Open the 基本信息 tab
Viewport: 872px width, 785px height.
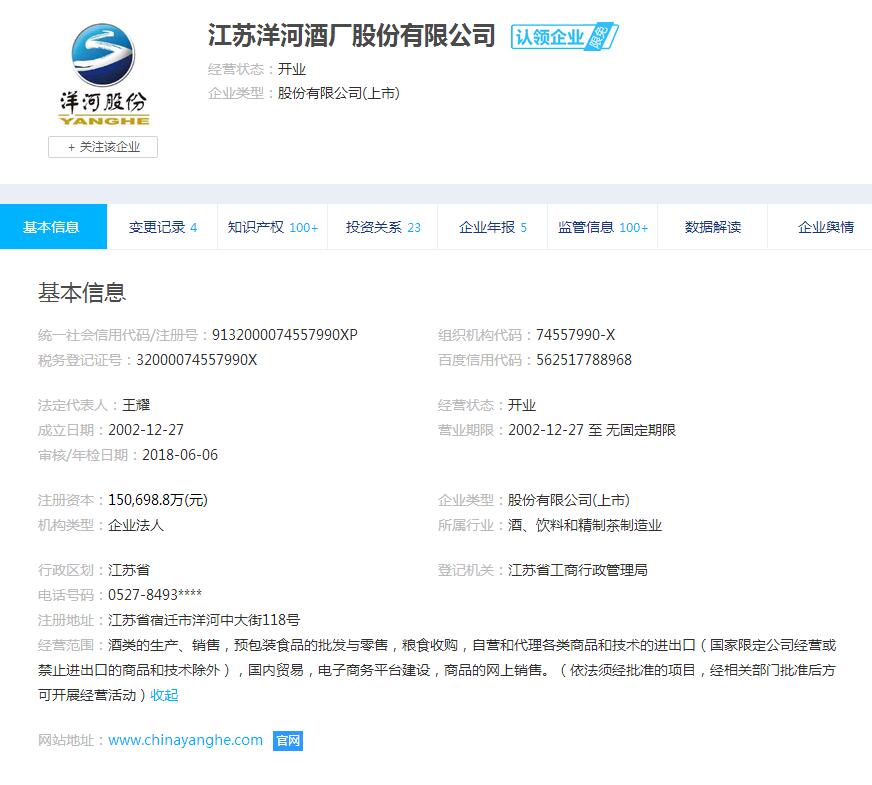(53, 227)
